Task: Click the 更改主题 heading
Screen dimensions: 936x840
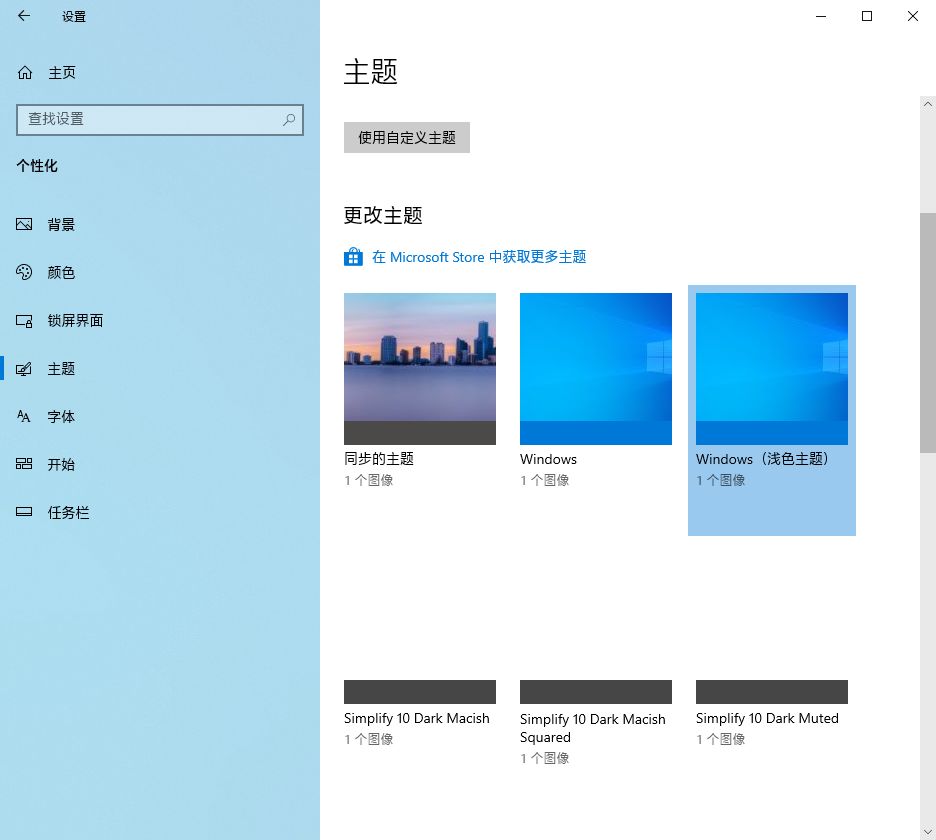Action: tap(383, 215)
